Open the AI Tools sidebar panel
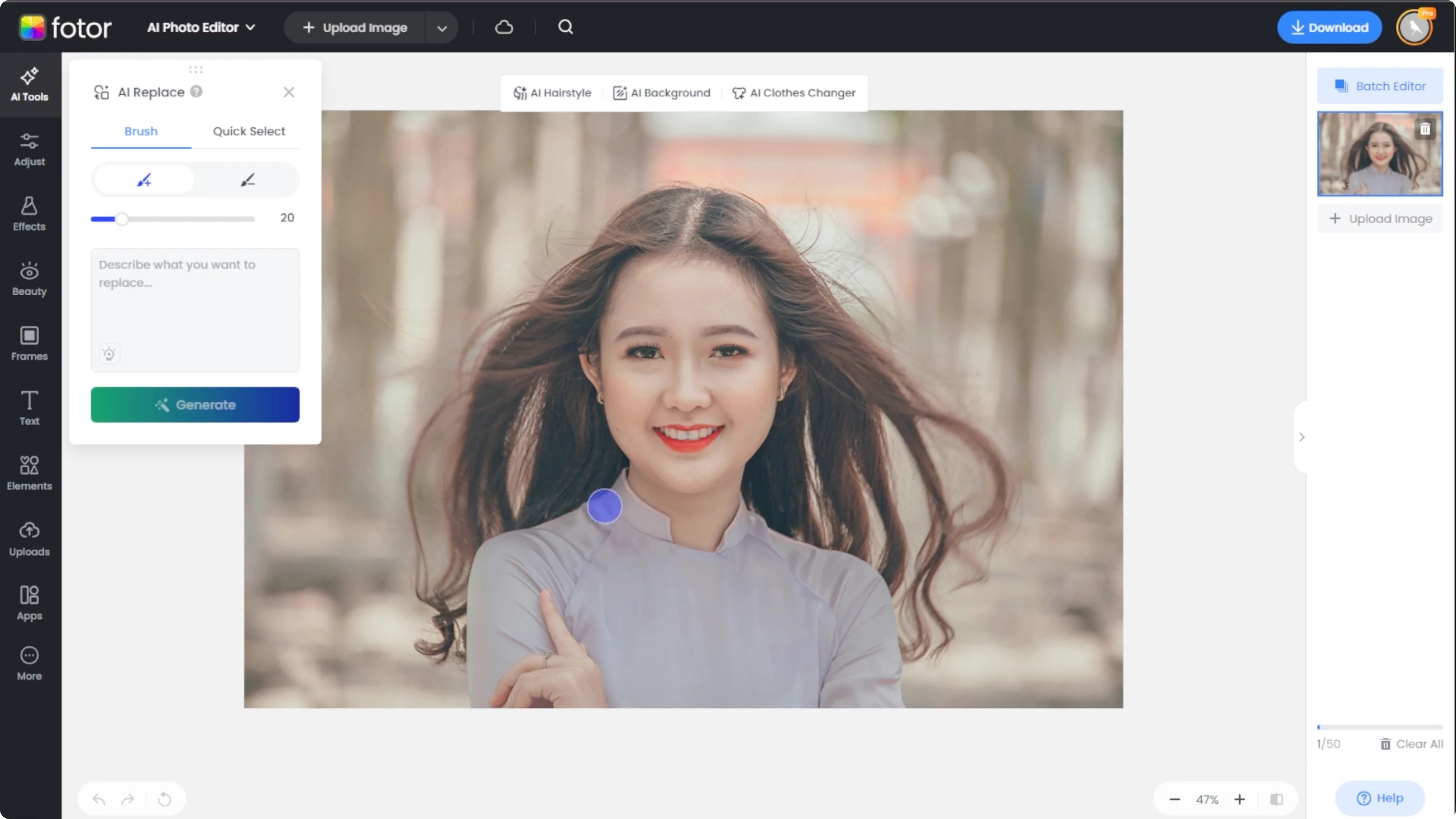Viewport: 1456px width, 819px height. pyautogui.click(x=29, y=85)
